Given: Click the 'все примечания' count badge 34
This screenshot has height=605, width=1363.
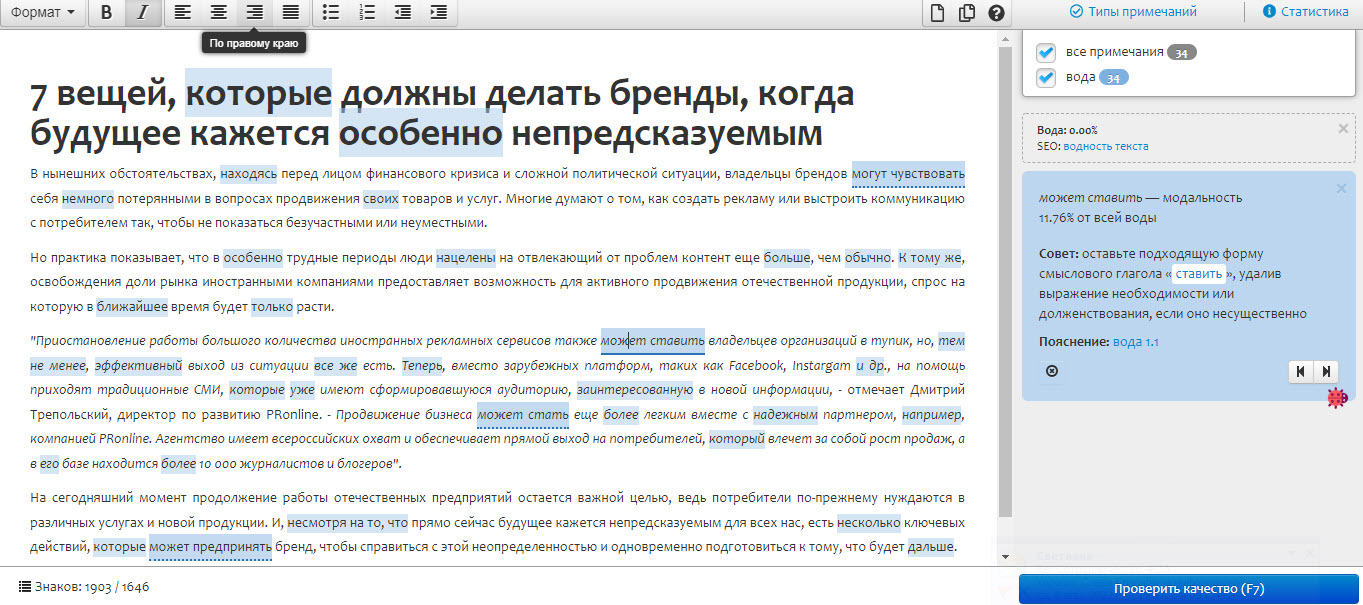Looking at the screenshot, I should 1181,52.
